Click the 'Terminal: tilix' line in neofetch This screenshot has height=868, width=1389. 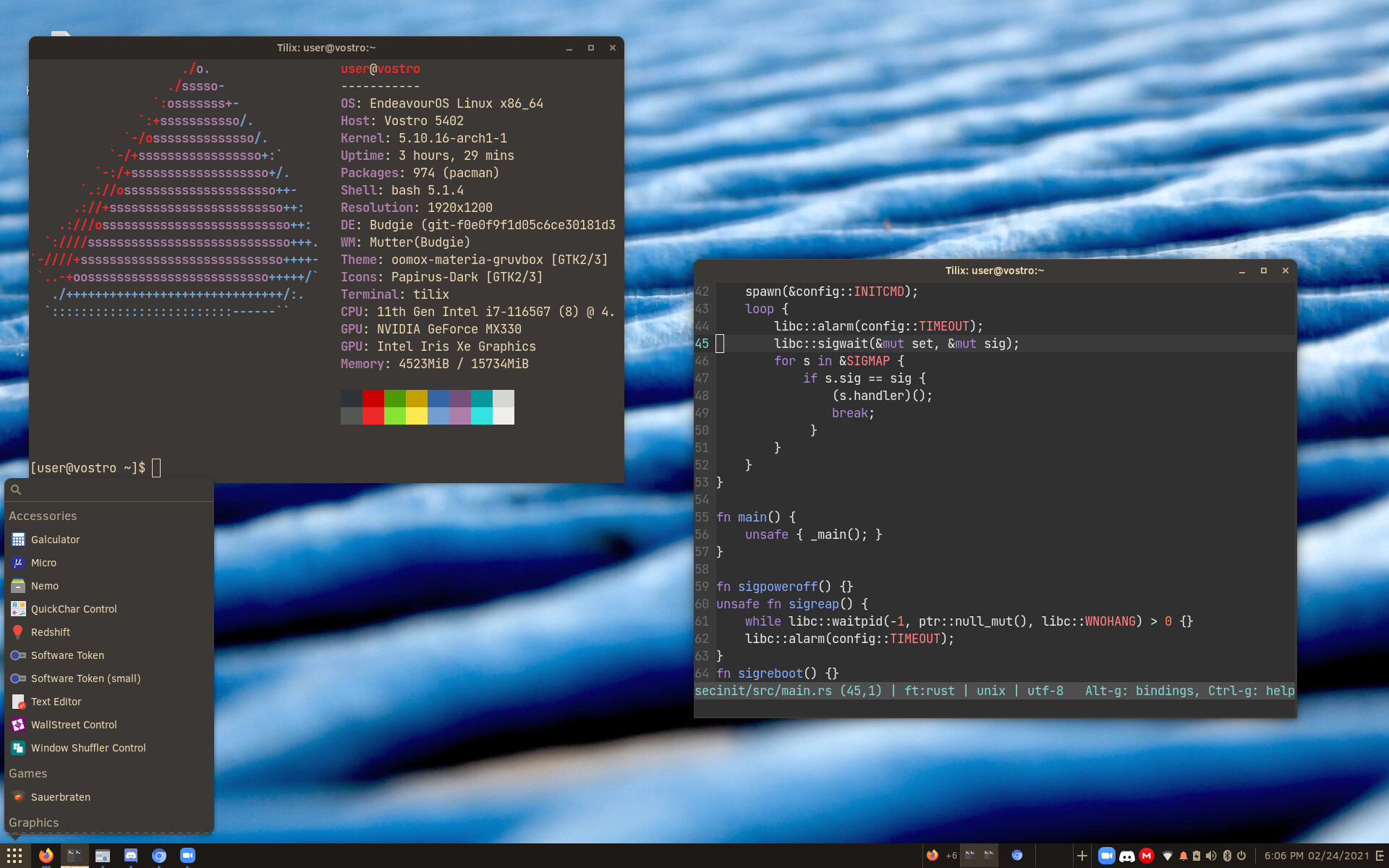tap(395, 294)
